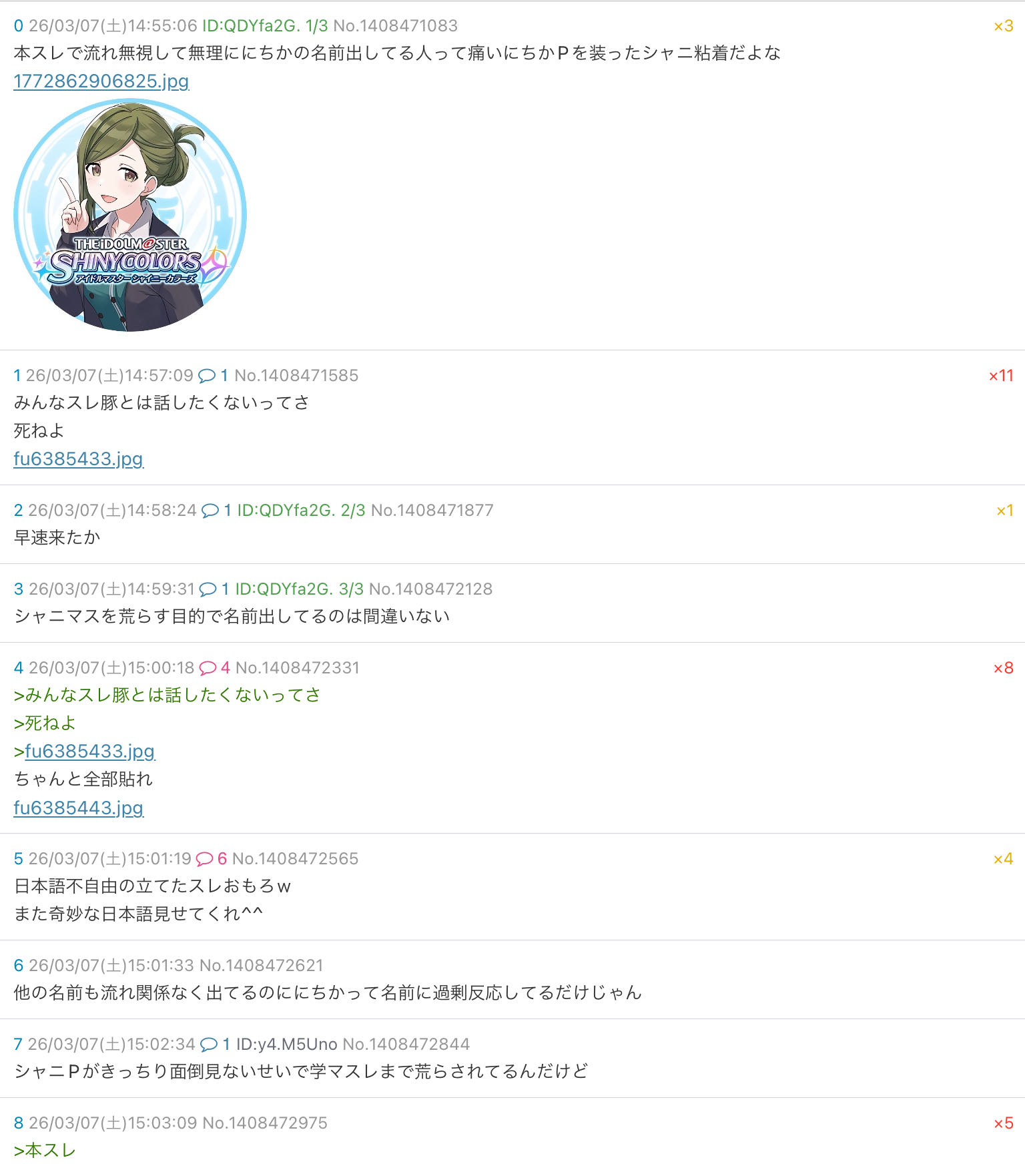Open fu6385443.jpg link in post 4

click(x=79, y=808)
